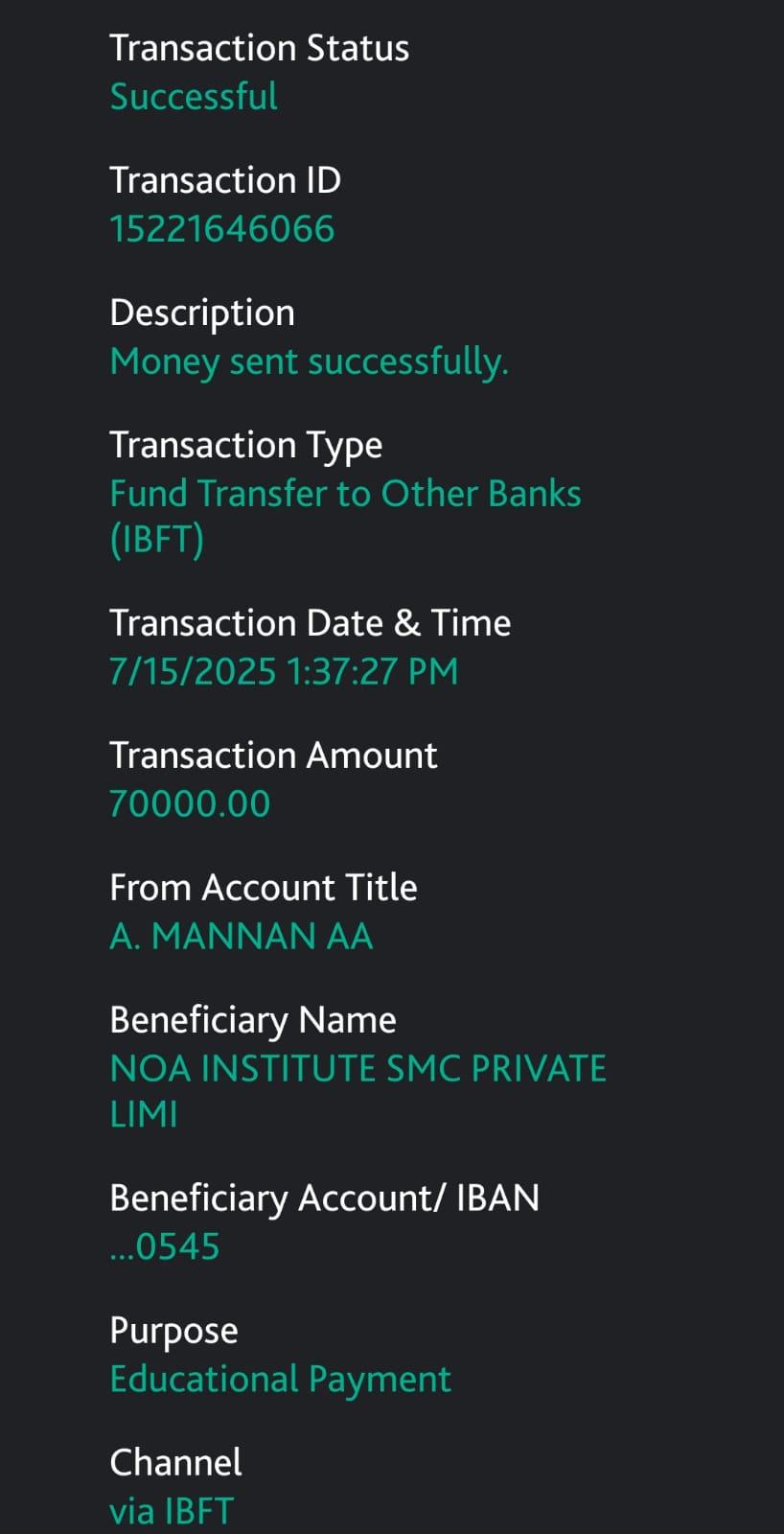This screenshot has width=784, height=1534.
Task: Click the Beneficiary Name label
Action: [x=253, y=1020]
